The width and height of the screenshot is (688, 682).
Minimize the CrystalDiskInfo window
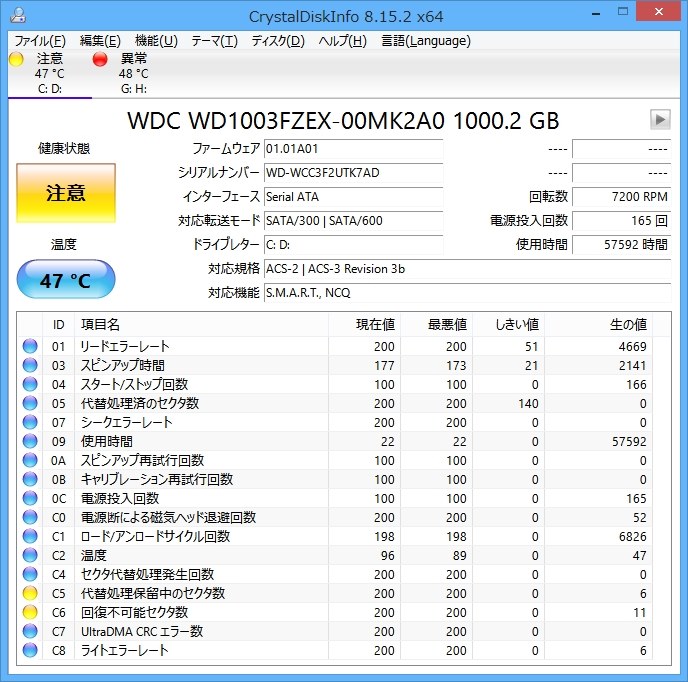point(595,13)
